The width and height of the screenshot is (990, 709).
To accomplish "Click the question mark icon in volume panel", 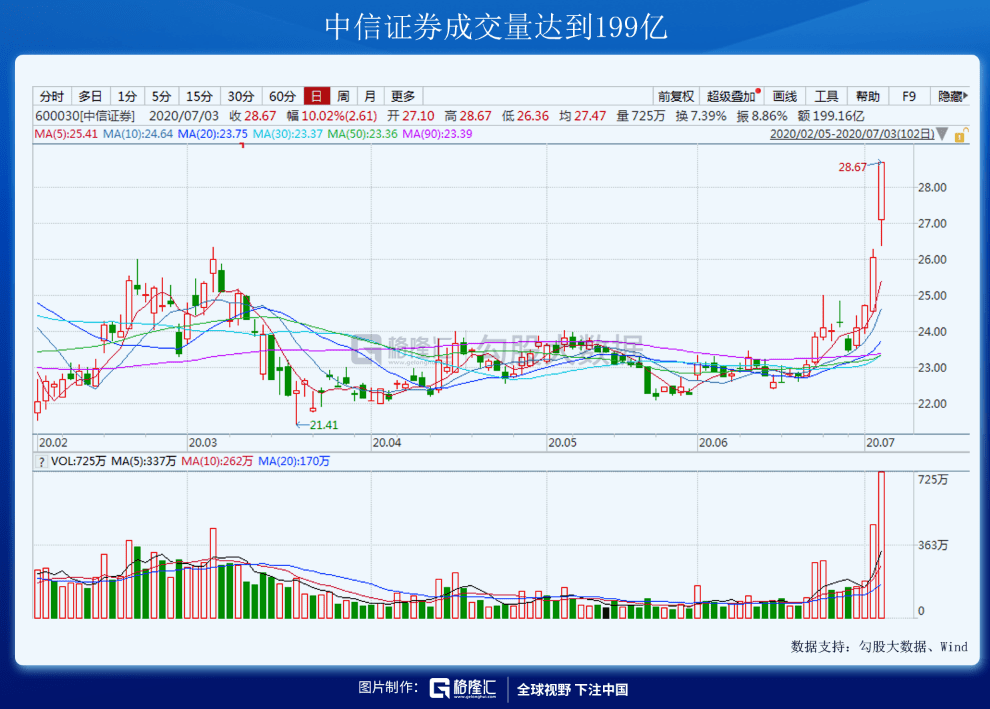I will pos(41,462).
